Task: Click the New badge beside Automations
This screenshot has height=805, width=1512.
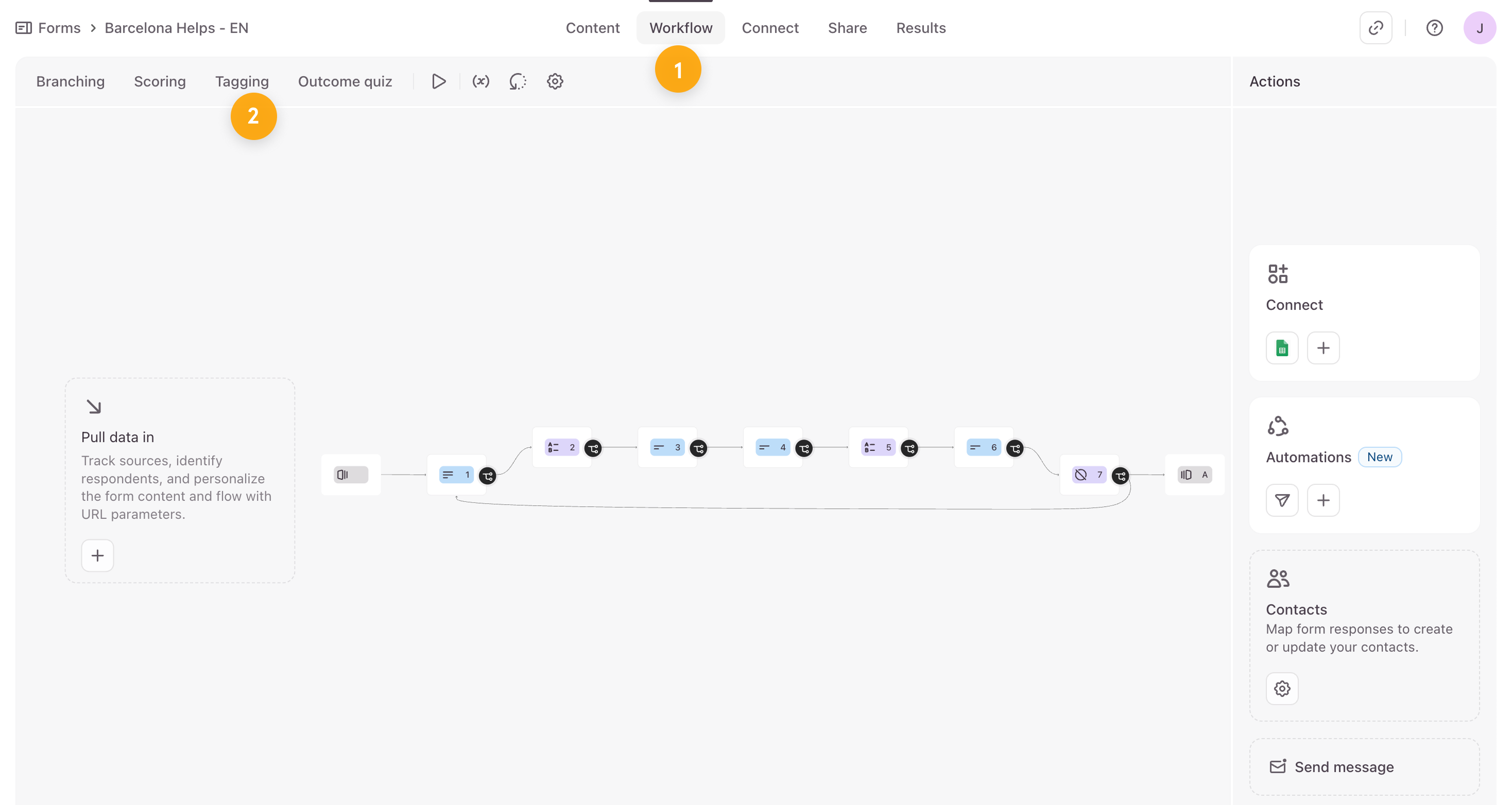Action: click(x=1379, y=457)
